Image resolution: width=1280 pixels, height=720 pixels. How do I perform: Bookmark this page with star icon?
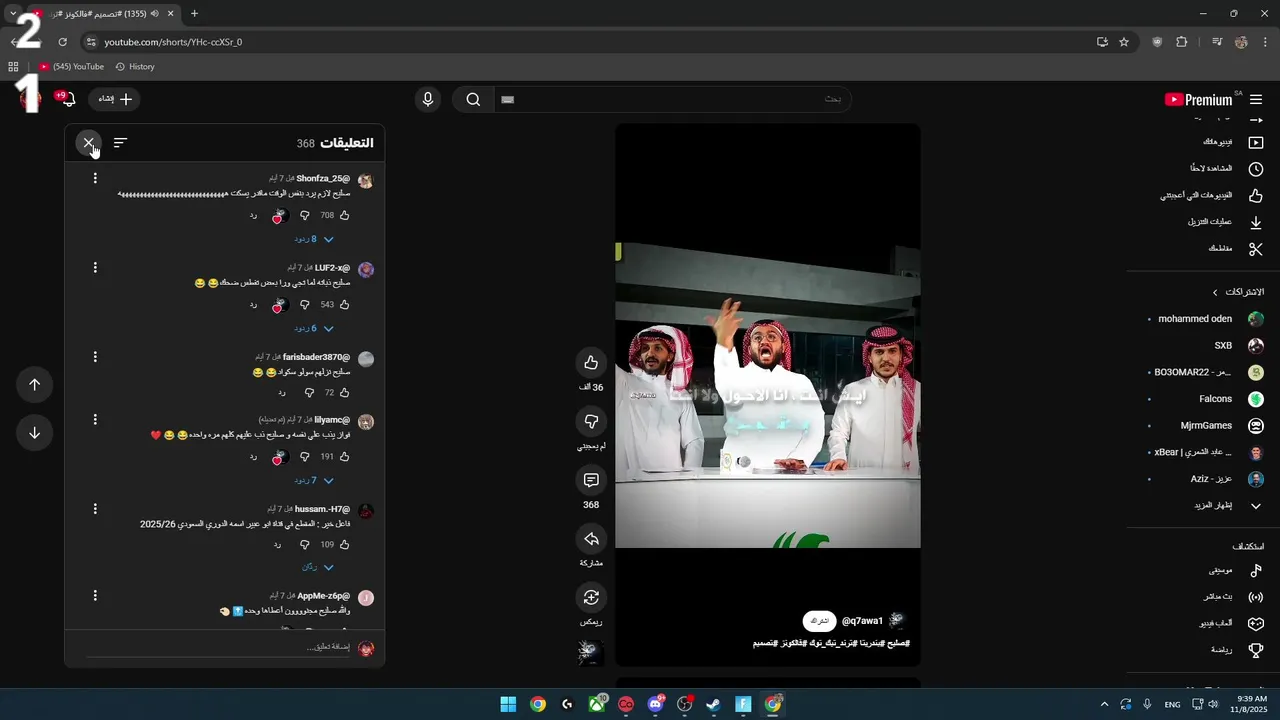pos(1124,42)
